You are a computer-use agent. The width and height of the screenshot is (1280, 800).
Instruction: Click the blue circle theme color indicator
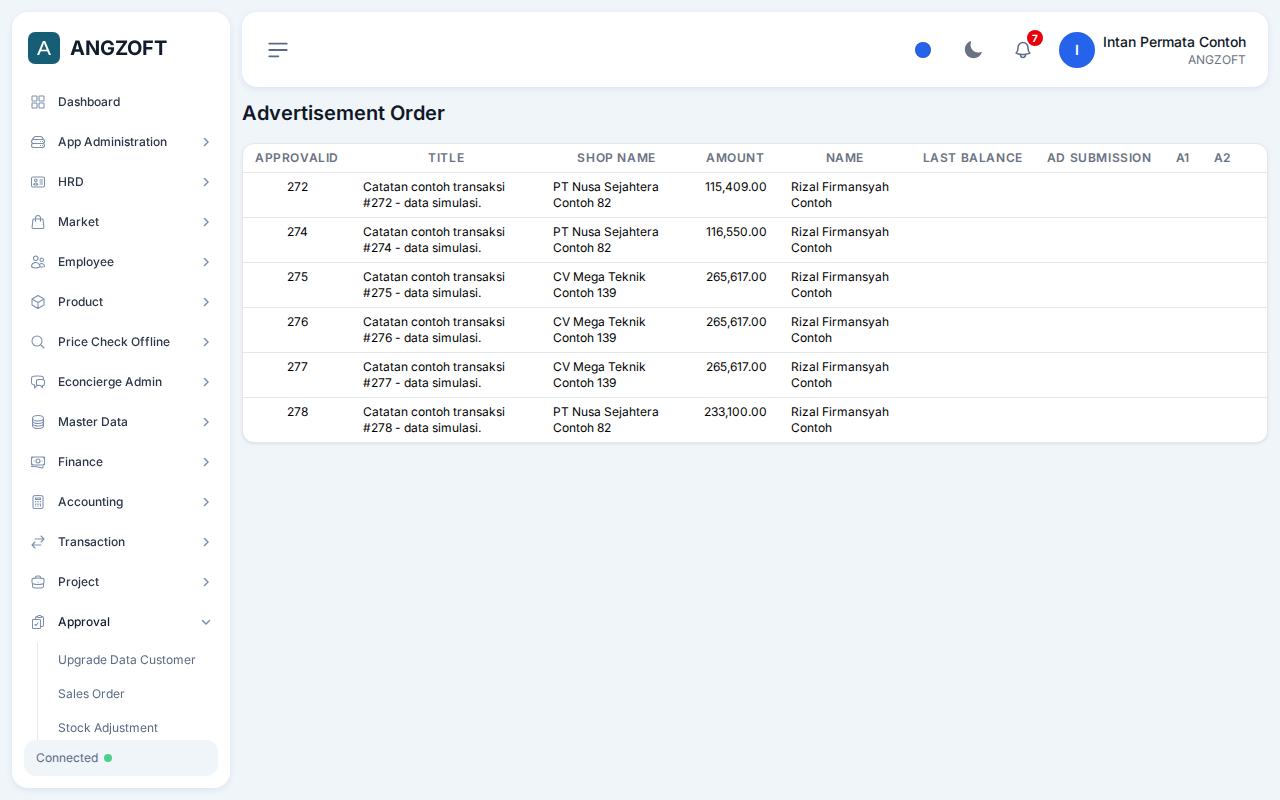pyautogui.click(x=923, y=50)
